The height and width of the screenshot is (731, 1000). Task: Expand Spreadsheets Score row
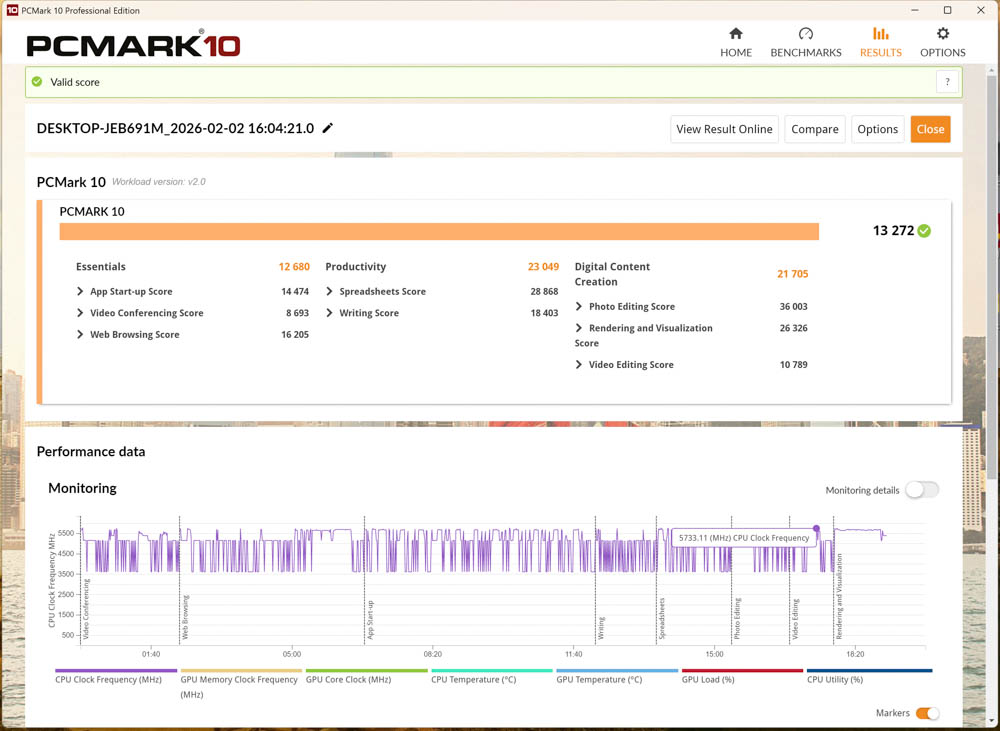(x=330, y=292)
